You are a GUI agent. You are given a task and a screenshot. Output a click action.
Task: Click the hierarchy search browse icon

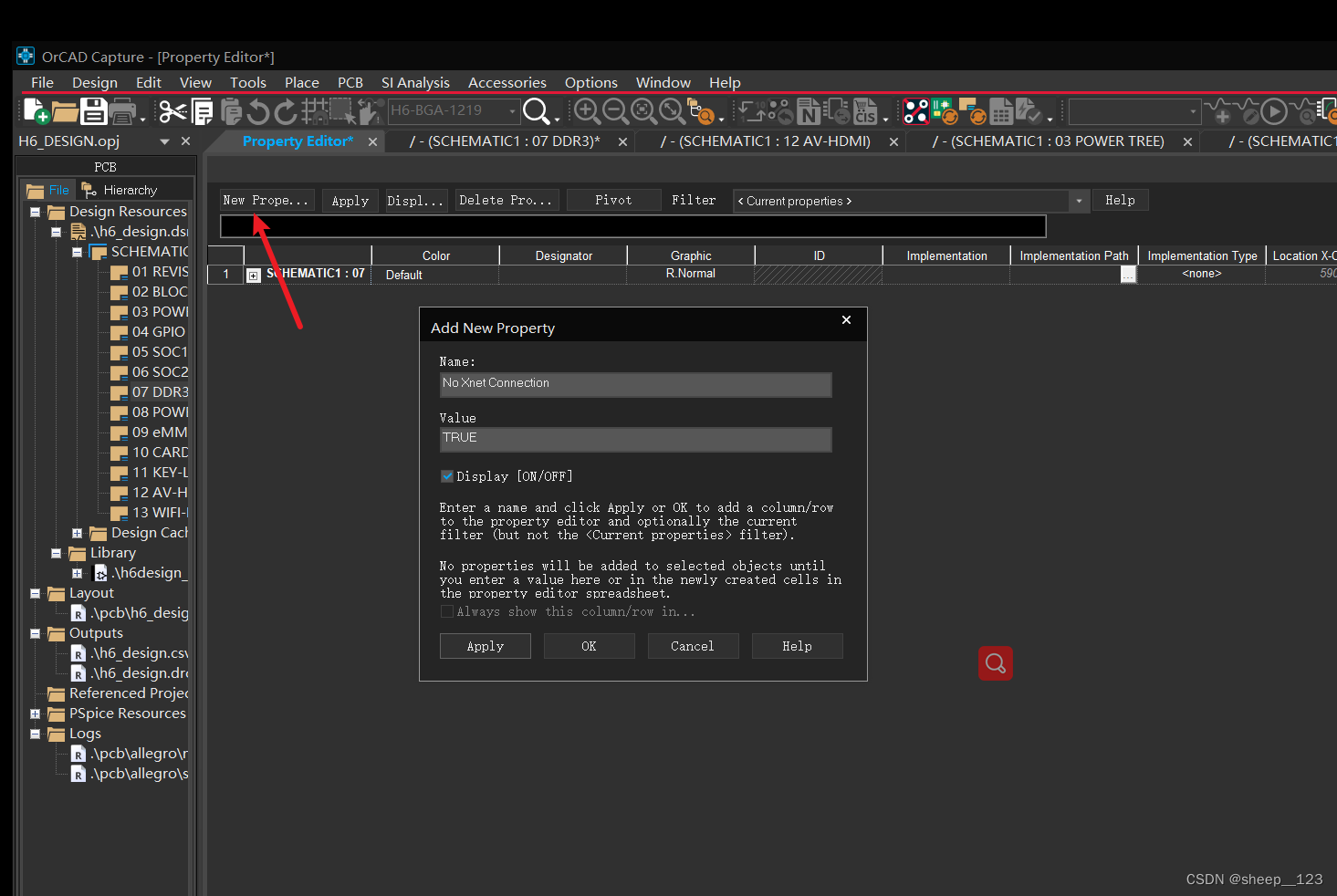tap(700, 111)
